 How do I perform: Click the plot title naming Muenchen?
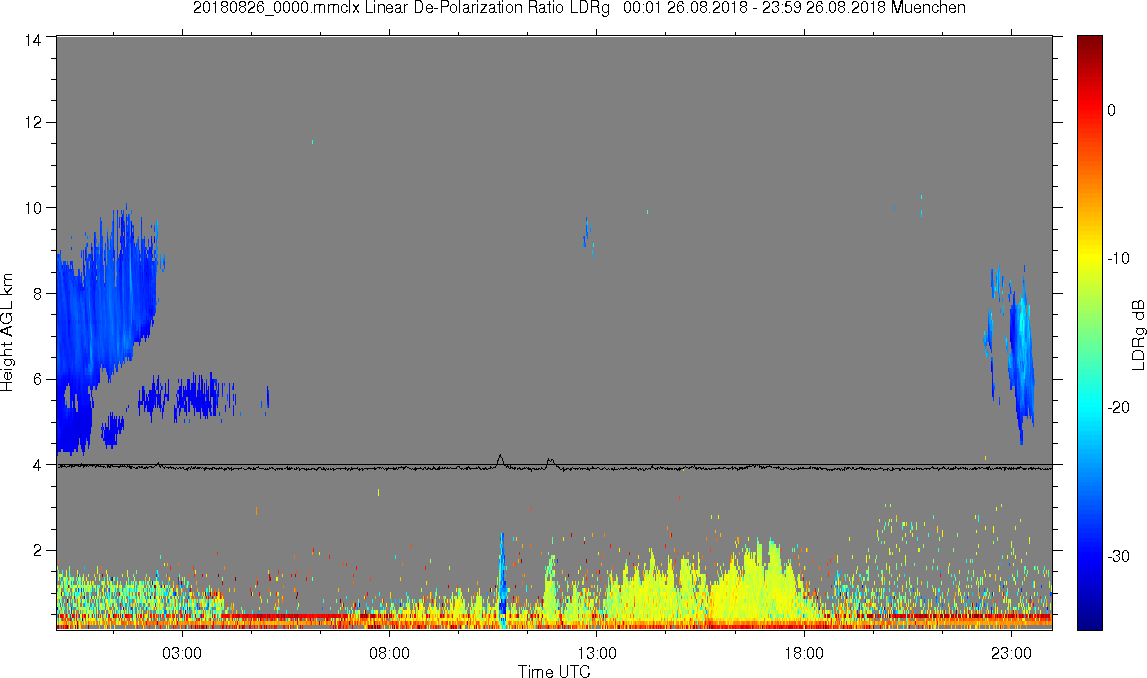(579, 8)
